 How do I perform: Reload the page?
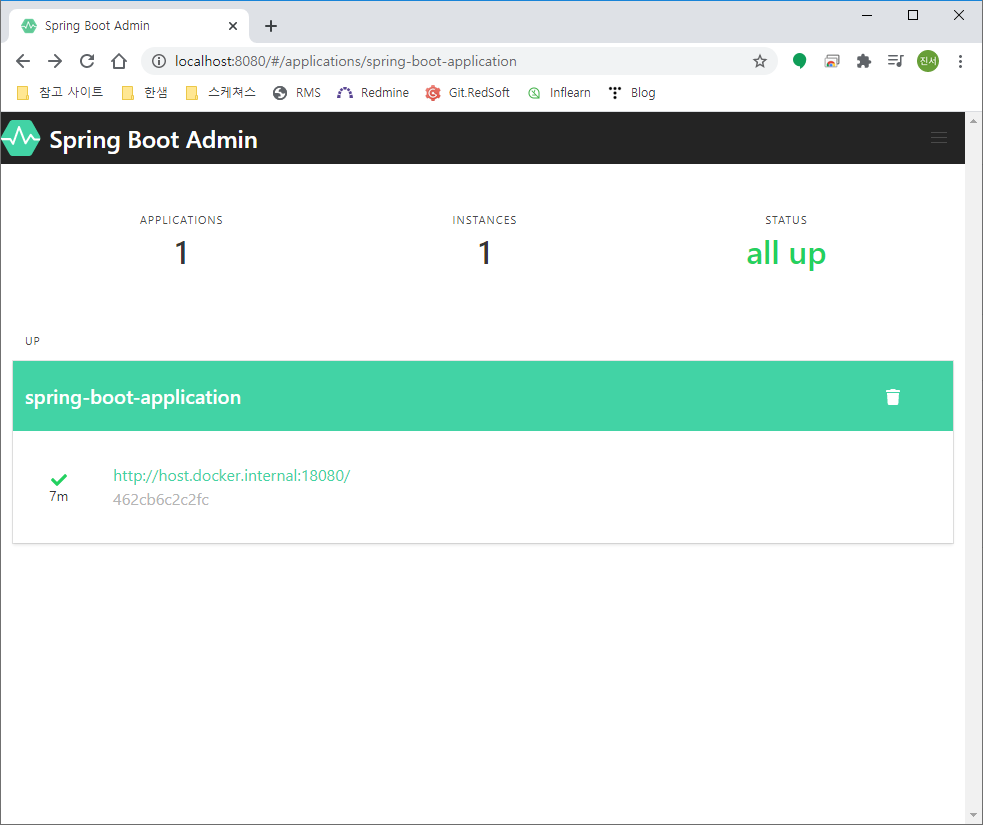click(87, 61)
